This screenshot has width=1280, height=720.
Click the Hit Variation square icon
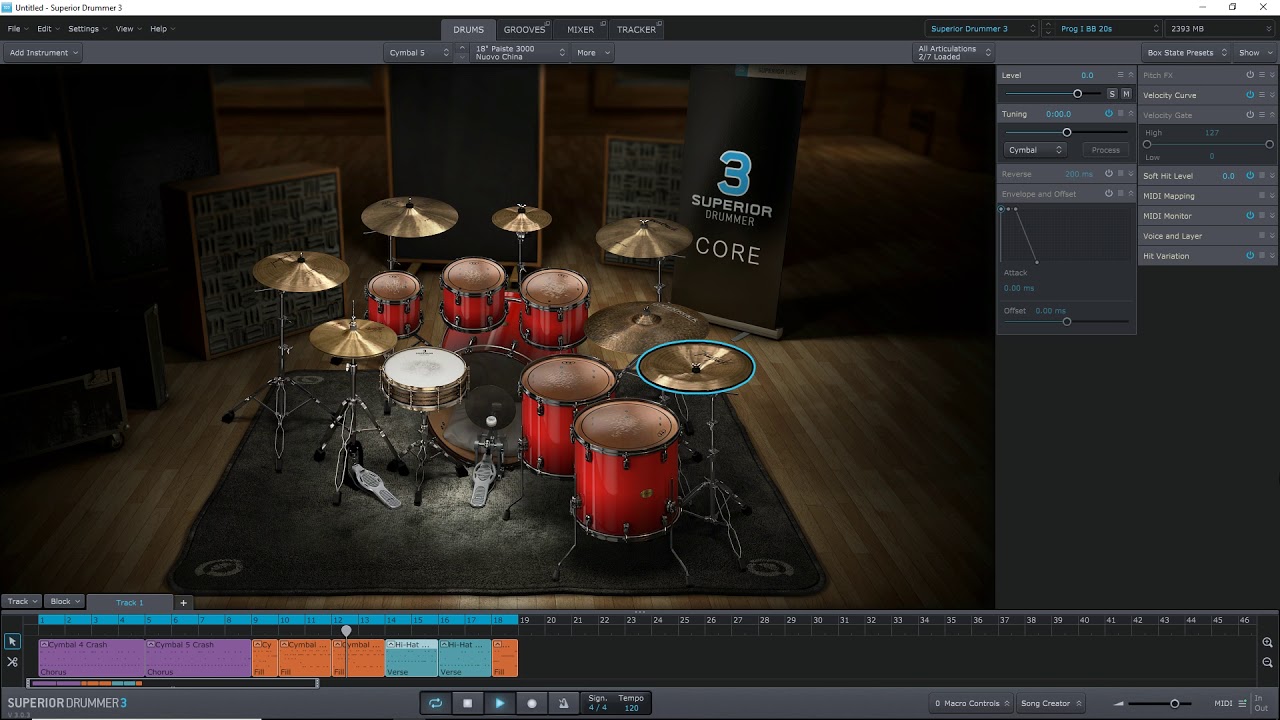(x=1261, y=256)
